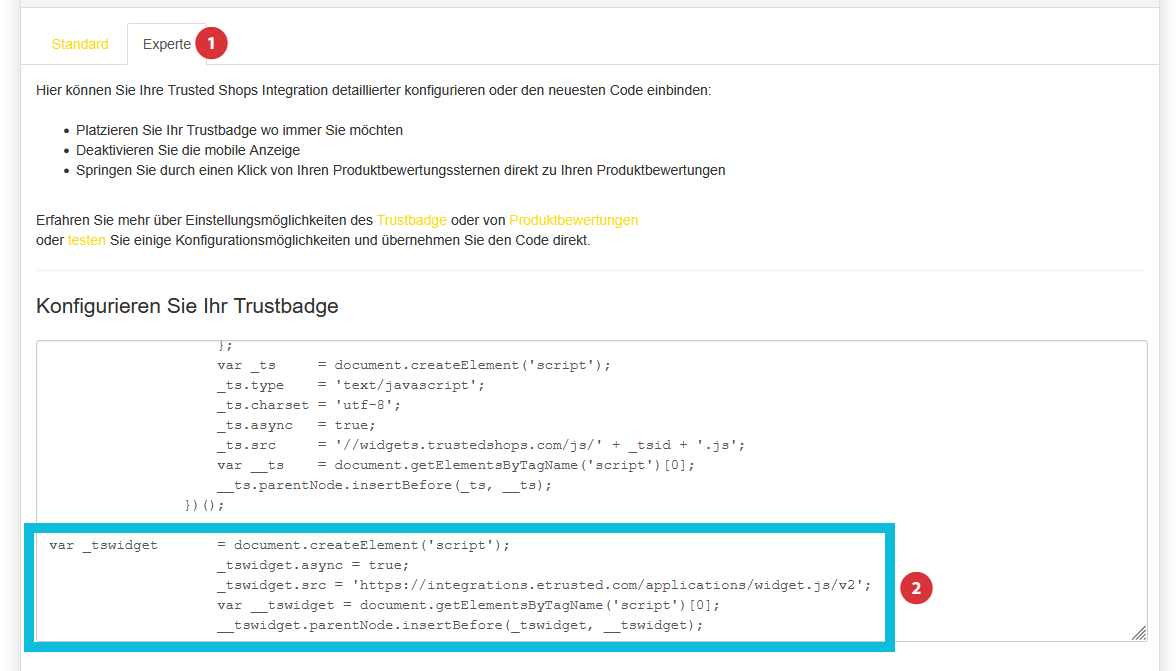Click the 'Konfigurieren Sie Ihr Trustbadge' heading

pyautogui.click(x=188, y=306)
